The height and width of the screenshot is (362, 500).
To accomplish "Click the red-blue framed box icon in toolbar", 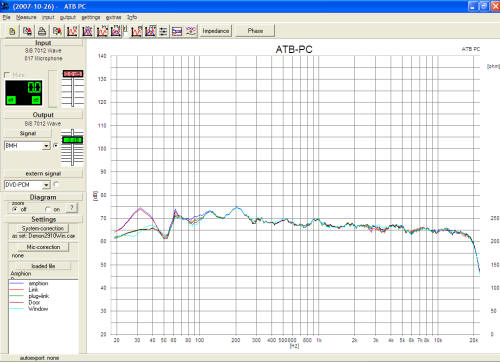I will coord(177,31).
